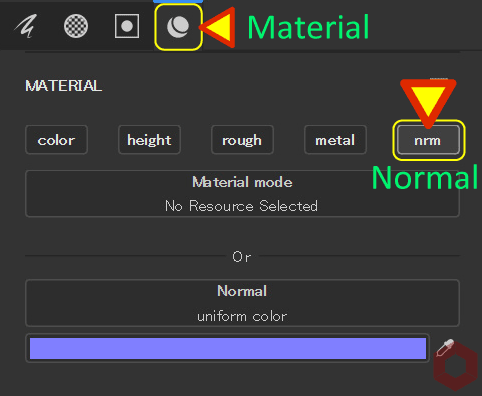Toggle the color channel button

pyautogui.click(x=56, y=140)
